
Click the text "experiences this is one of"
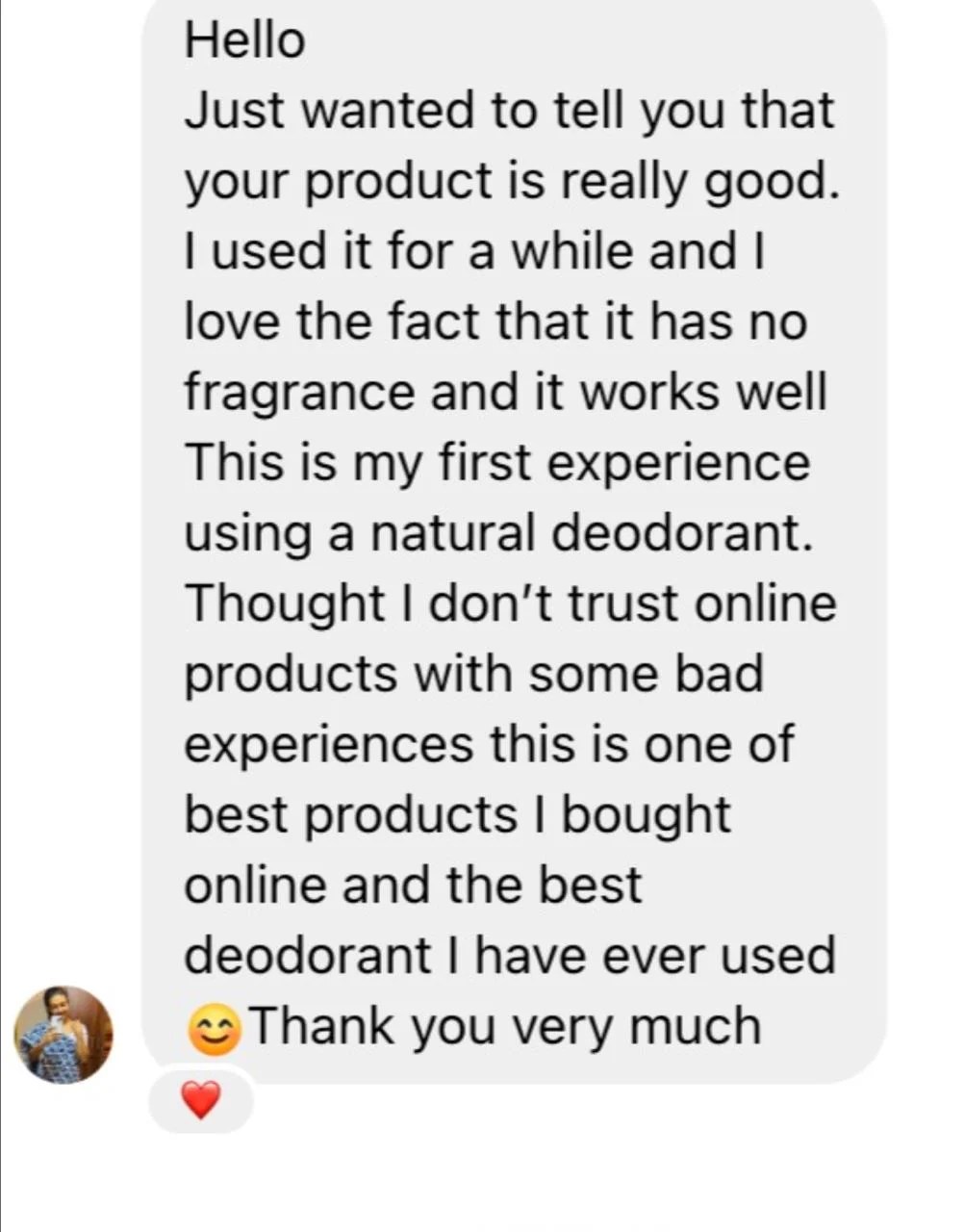pos(489,745)
